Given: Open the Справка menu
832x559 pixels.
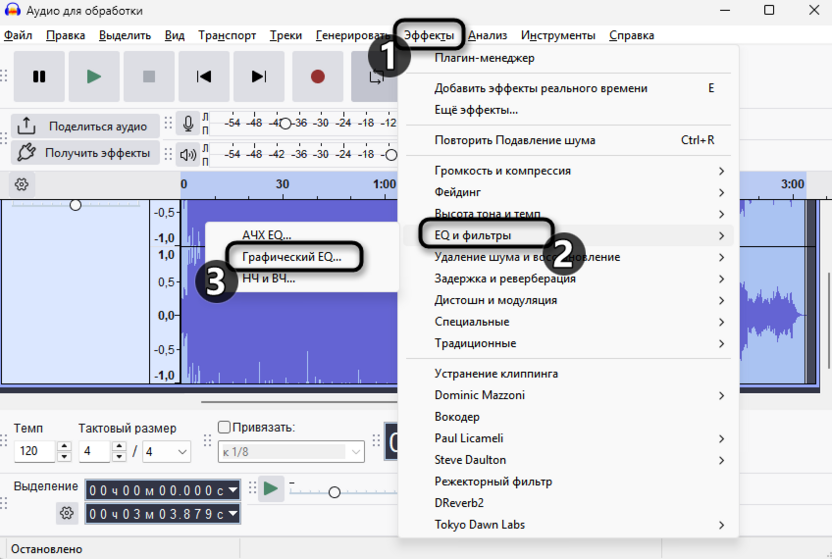Looking at the screenshot, I should click(631, 36).
